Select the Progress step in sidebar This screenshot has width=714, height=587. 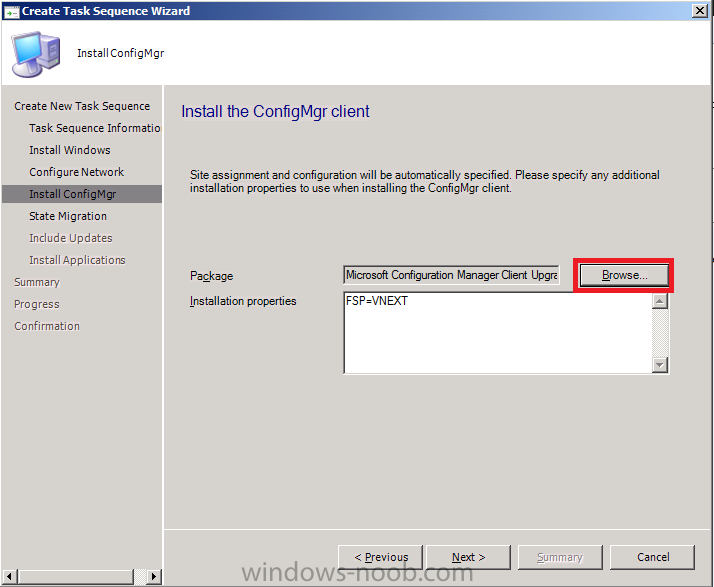click(x=36, y=304)
